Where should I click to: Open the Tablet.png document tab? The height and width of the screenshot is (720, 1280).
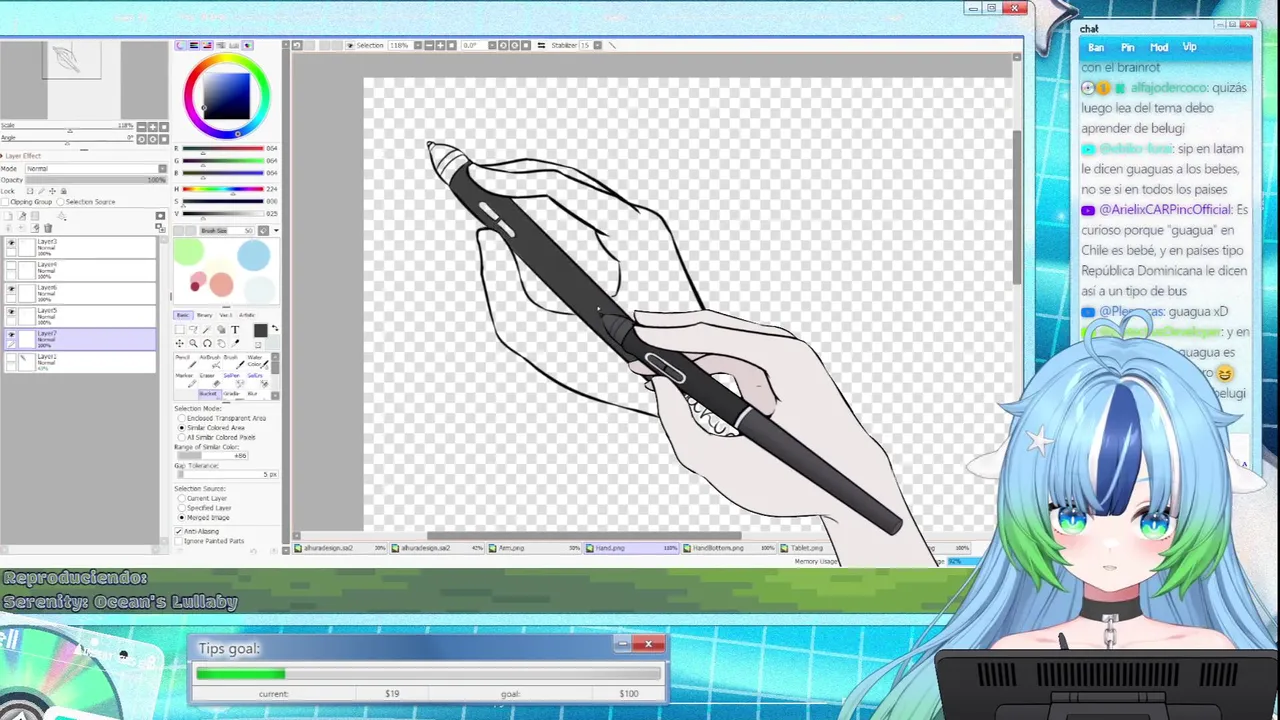click(x=806, y=548)
